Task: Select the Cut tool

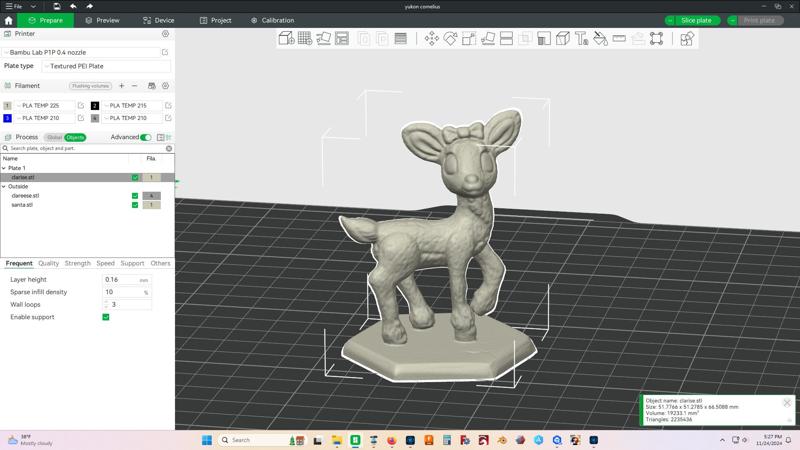Action: [x=506, y=38]
